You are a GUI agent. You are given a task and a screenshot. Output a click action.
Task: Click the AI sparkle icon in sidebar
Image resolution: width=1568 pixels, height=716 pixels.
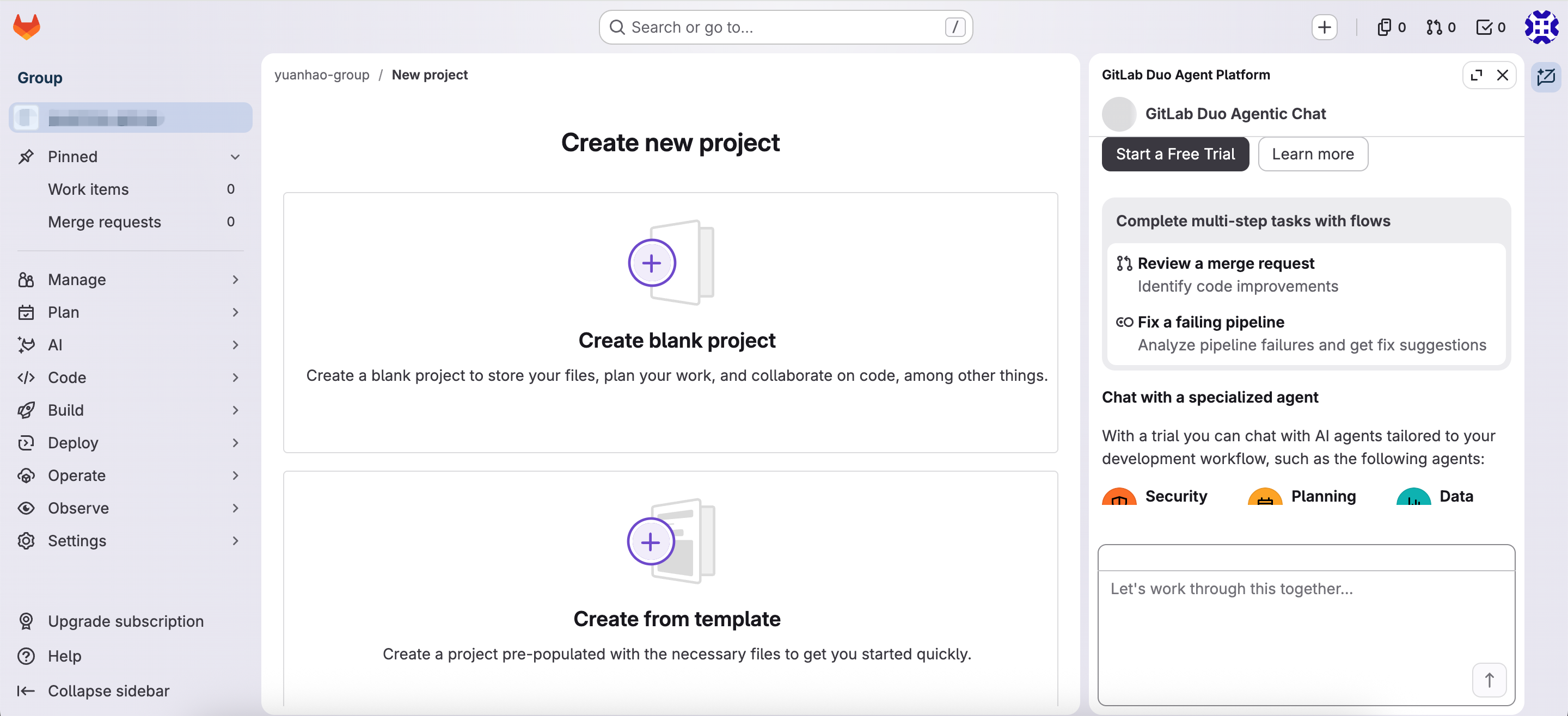click(26, 345)
